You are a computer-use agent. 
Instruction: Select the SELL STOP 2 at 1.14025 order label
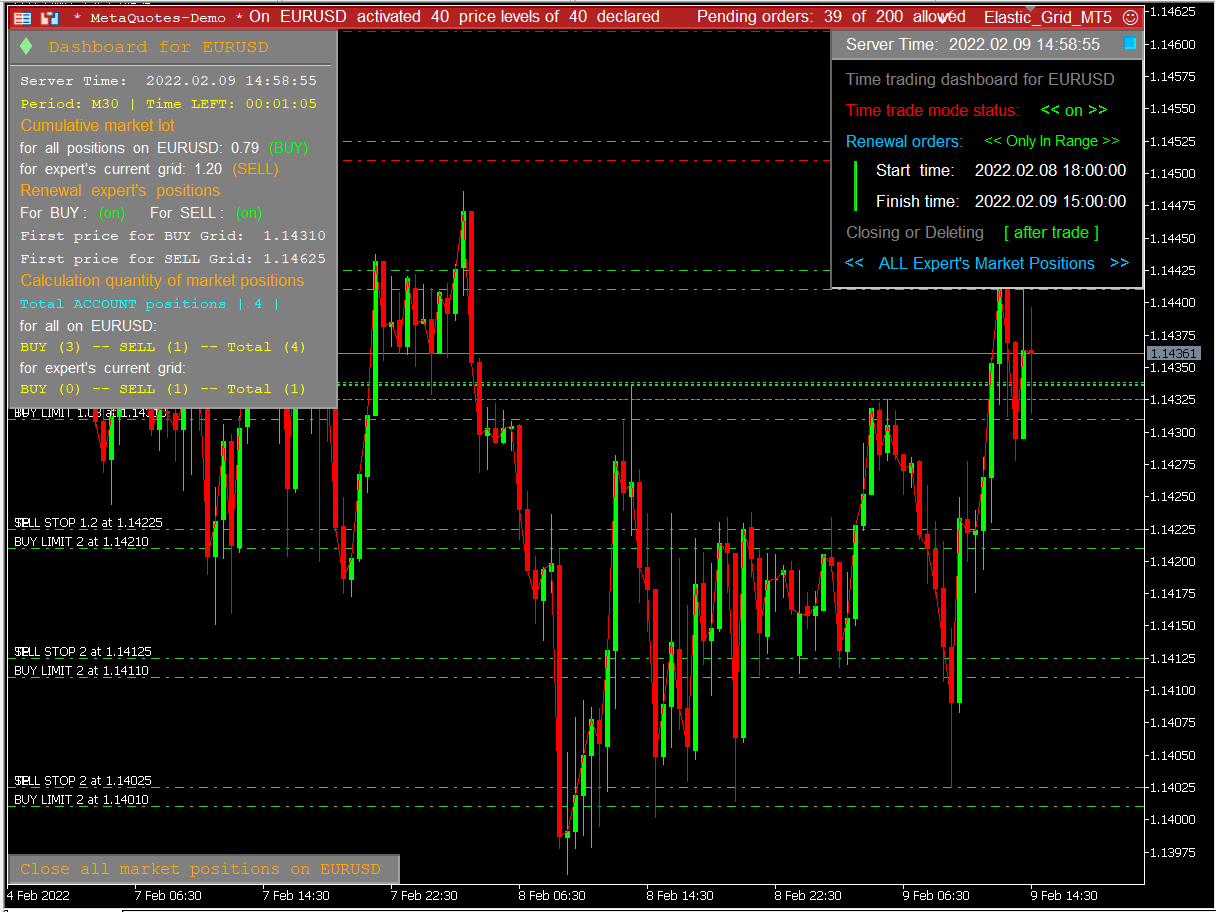[83, 781]
